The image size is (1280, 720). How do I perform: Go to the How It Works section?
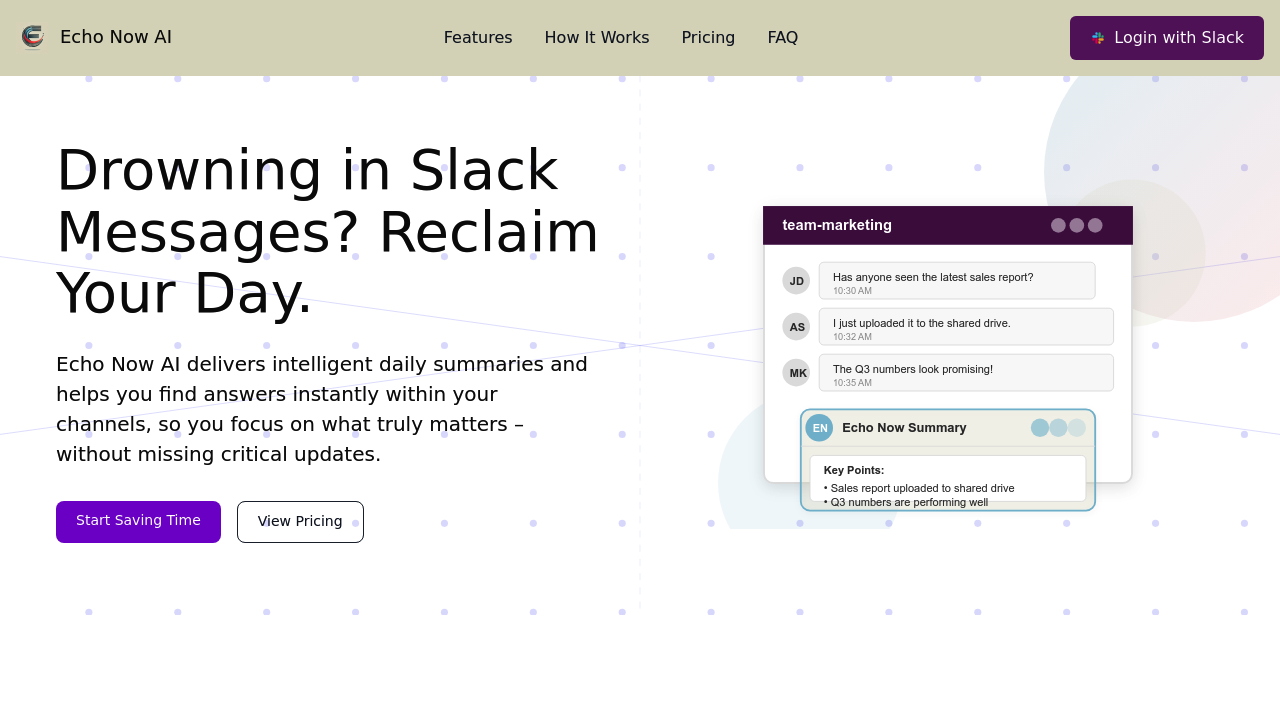pos(597,38)
